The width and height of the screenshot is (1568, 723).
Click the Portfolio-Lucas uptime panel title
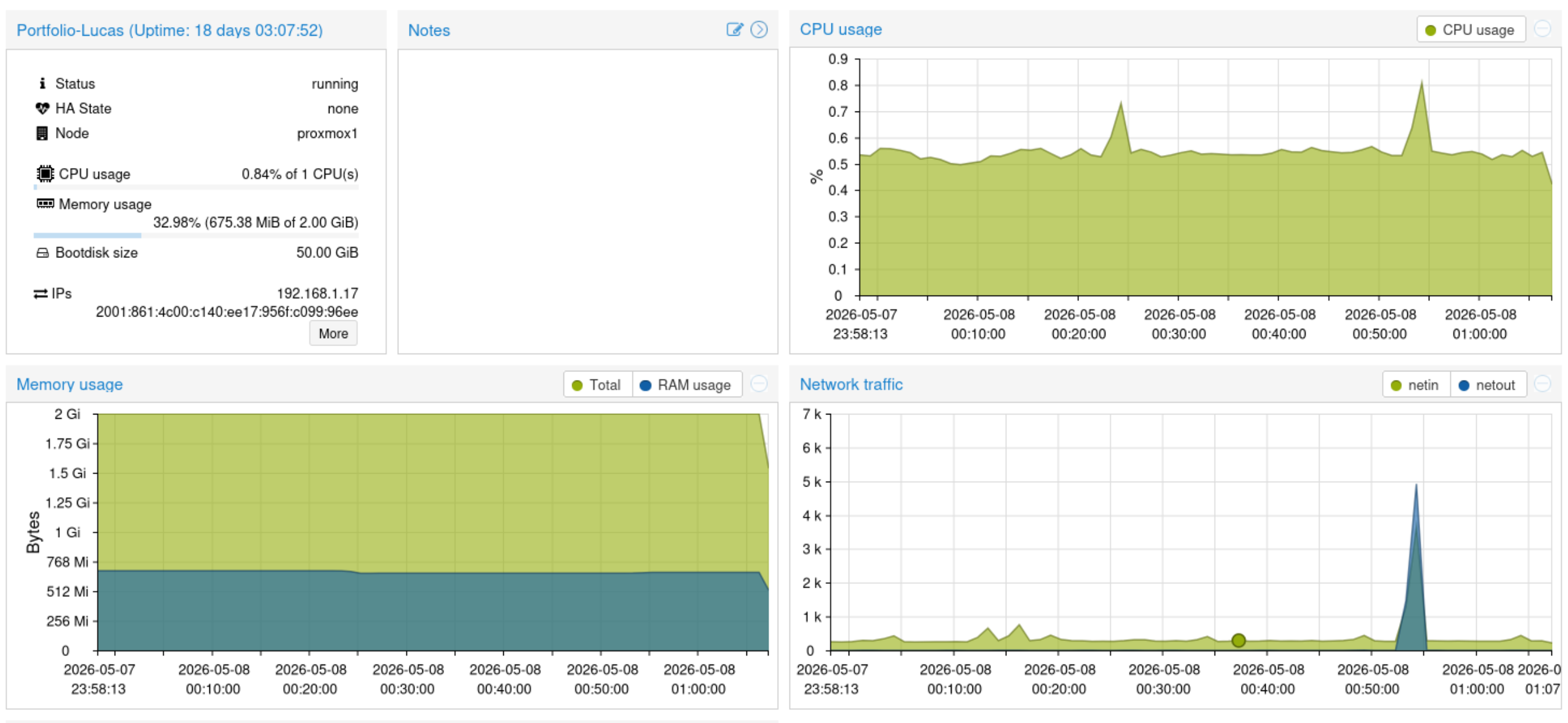(169, 30)
